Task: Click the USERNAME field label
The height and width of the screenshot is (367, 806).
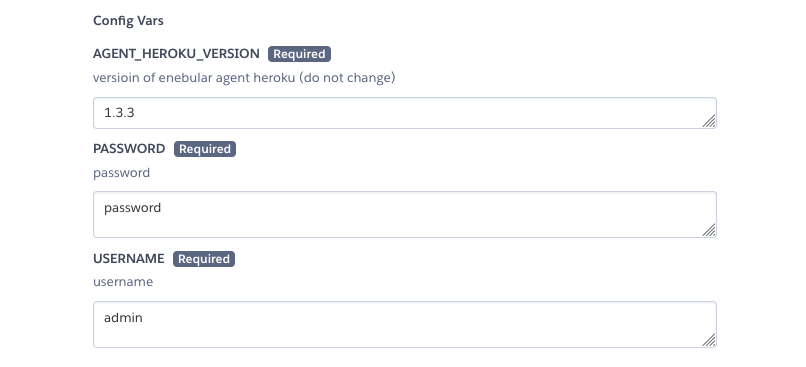Action: pos(129,259)
